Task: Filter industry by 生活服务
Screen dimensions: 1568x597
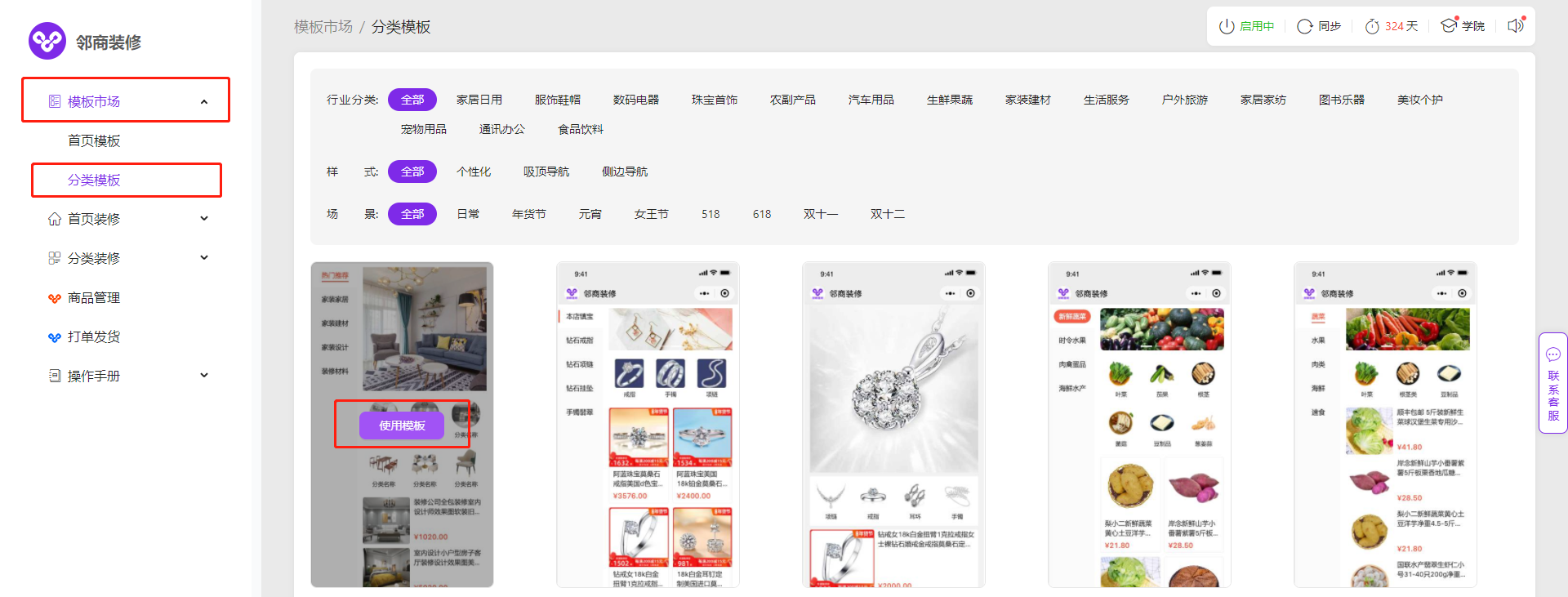Action: (1107, 100)
